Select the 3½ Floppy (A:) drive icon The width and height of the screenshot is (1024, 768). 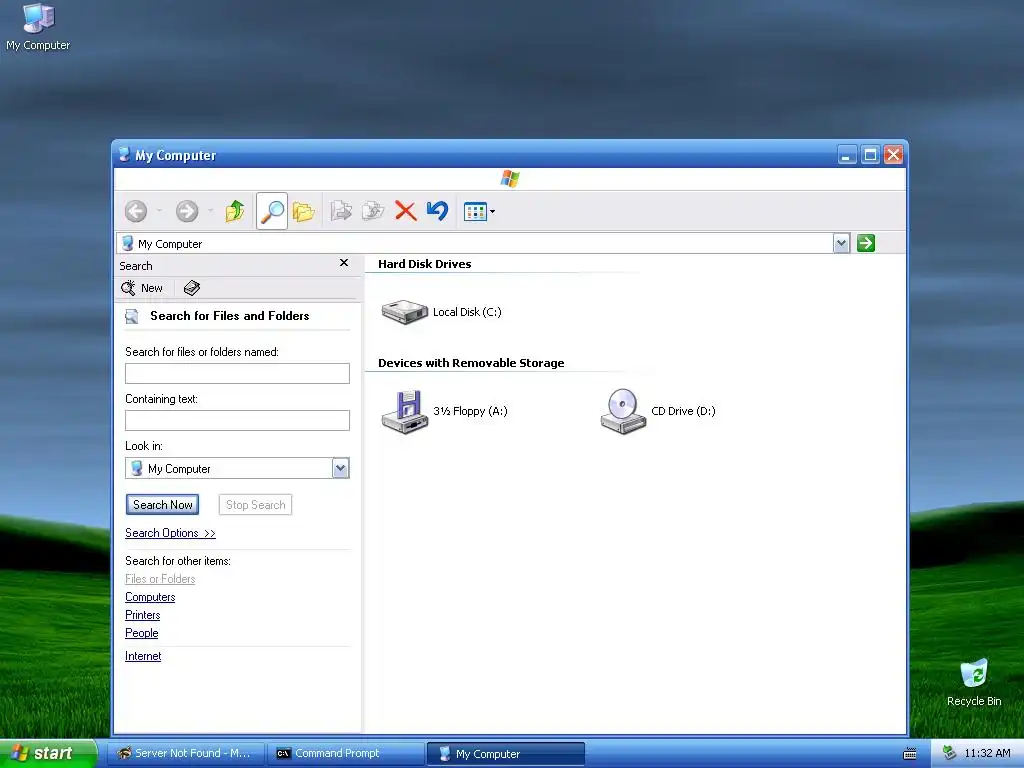[x=405, y=411]
